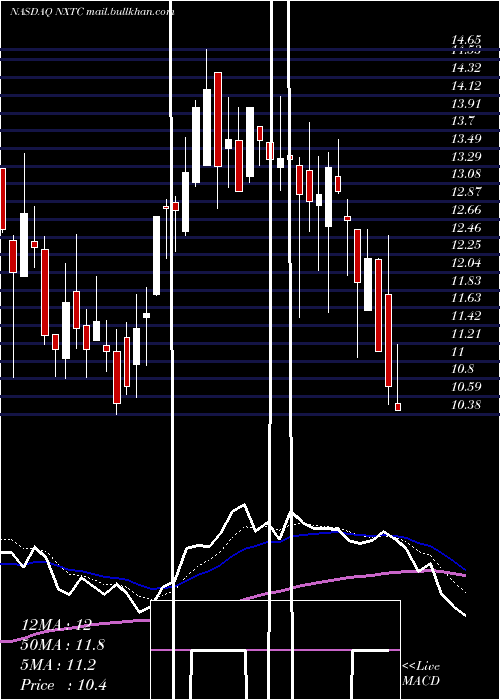Select the 13.49 price level label
The height and width of the screenshot is (700, 500).
(466, 139)
